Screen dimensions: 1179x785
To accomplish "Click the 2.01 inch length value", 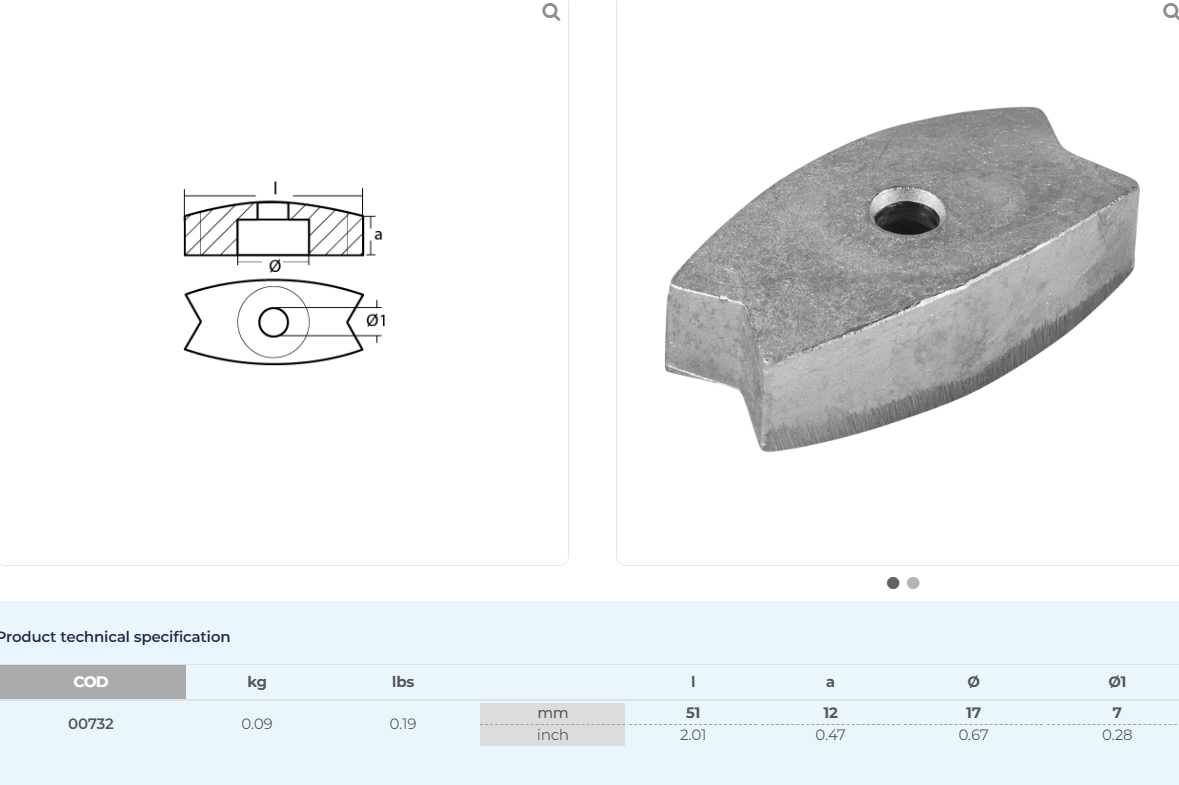I will click(x=693, y=735).
